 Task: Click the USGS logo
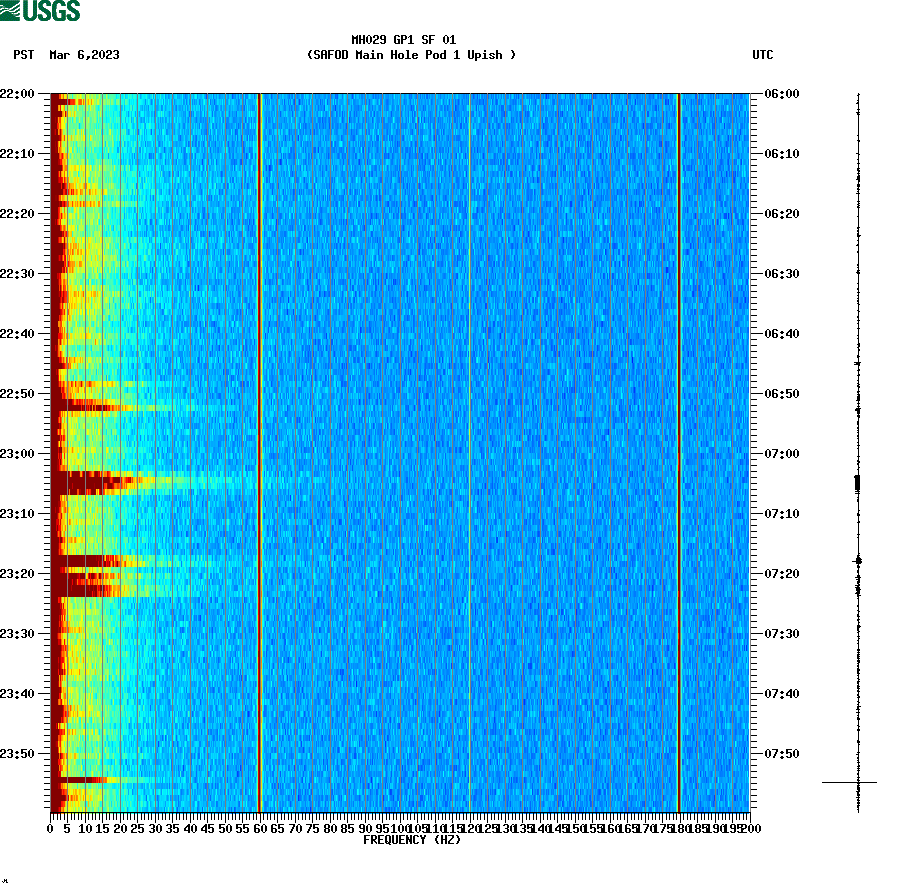pos(42,11)
